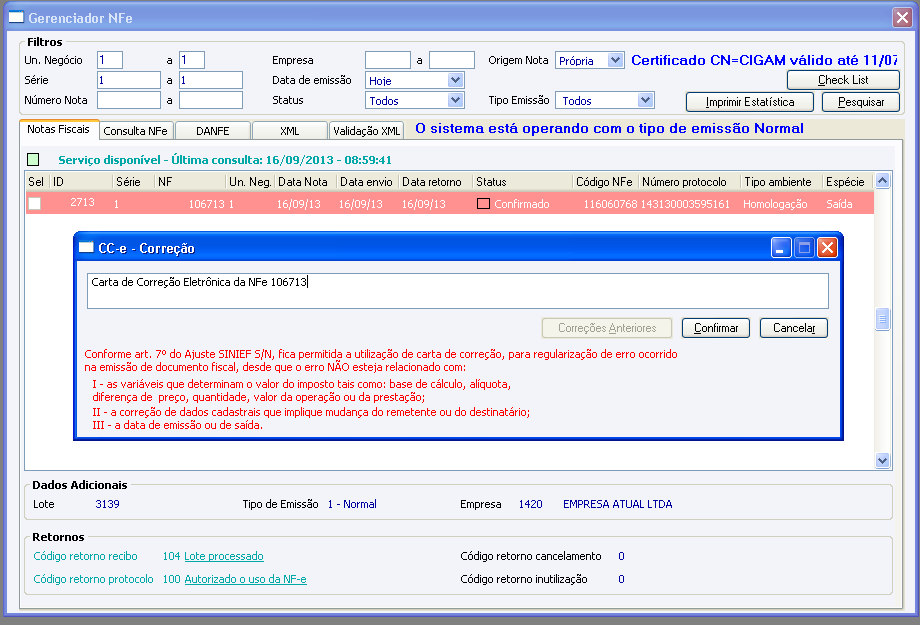
Task: Click the grid scrollbar down arrow
Action: (882, 461)
